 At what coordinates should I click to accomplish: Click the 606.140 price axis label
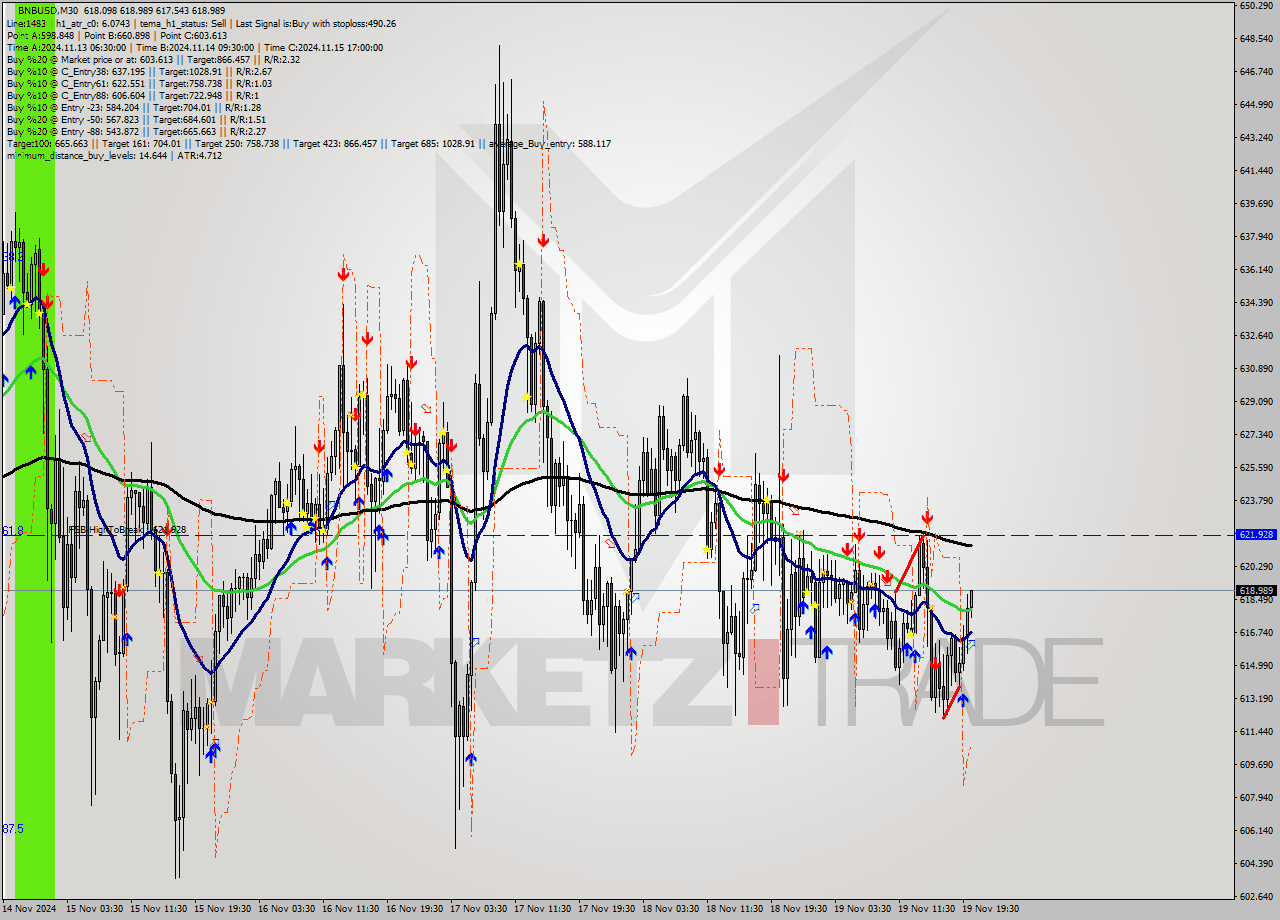pyautogui.click(x=1255, y=831)
